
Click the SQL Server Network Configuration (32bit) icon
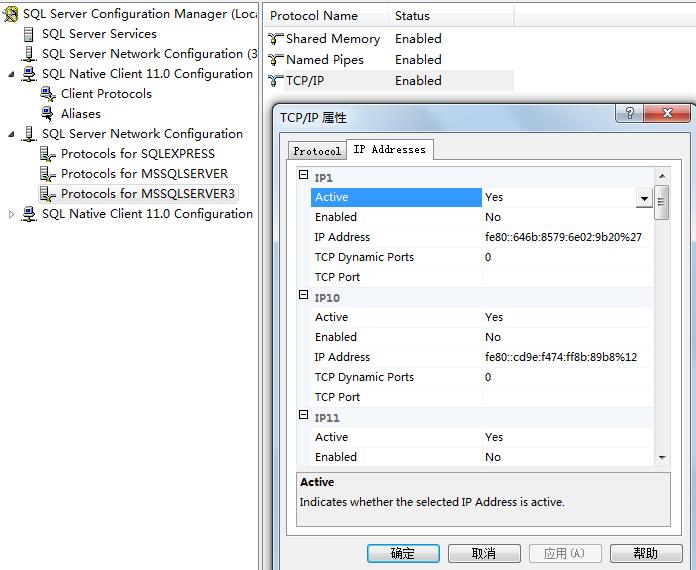coord(29,54)
